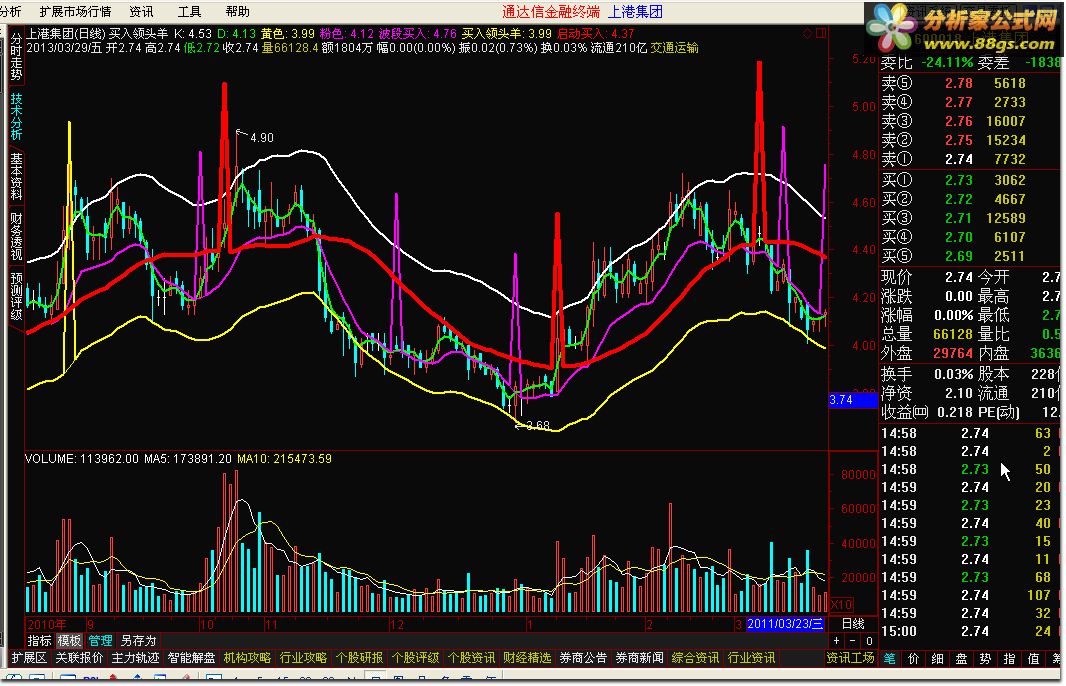Click the 2011/03/23/三 date marker
Image resolution: width=1066 pixels, height=686 pixels.
(x=785, y=623)
